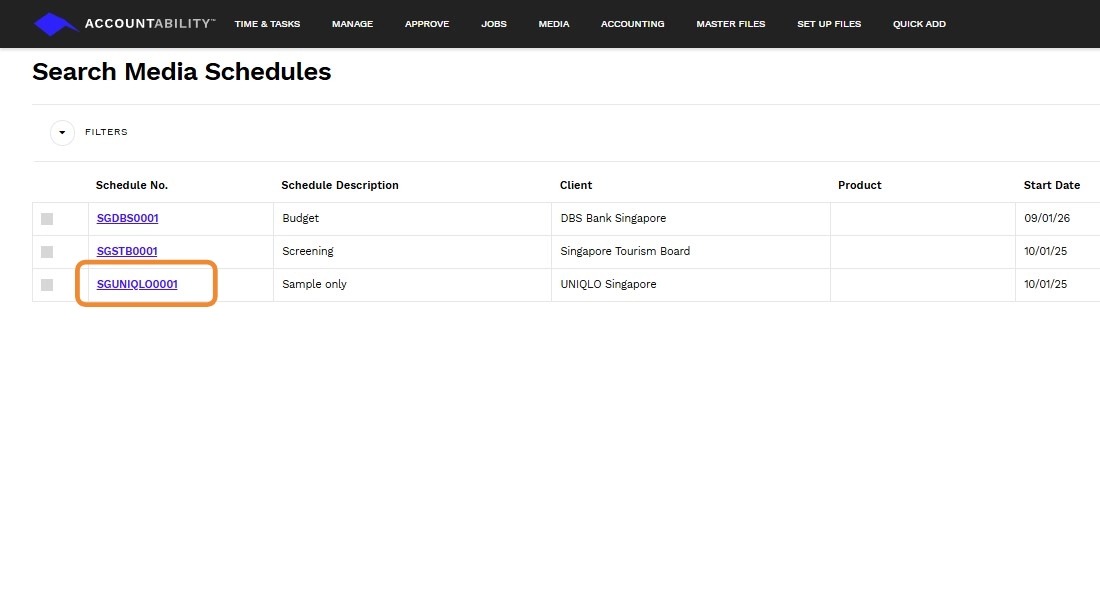Select the SGSTB0001 row checkbox
Viewport: 1100px width, 615px height.
[x=47, y=252]
